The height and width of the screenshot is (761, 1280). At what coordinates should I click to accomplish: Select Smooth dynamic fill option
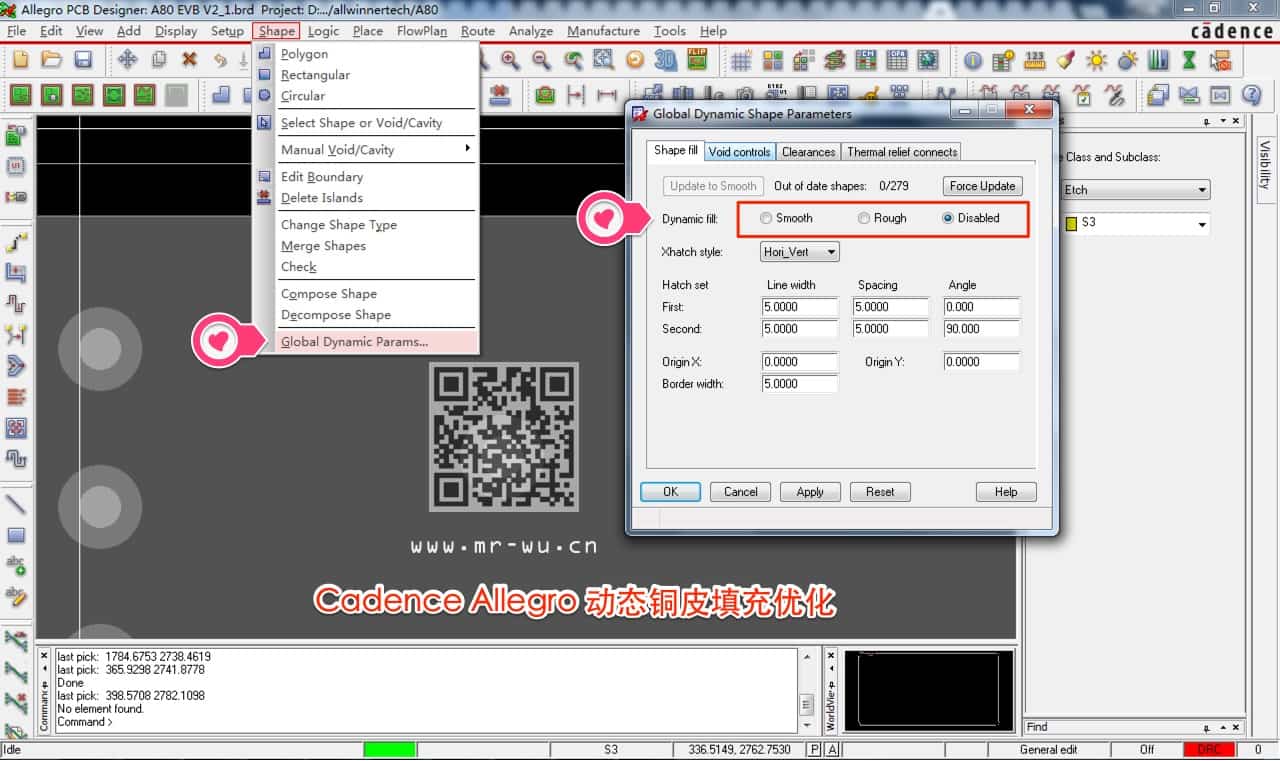[x=766, y=218]
